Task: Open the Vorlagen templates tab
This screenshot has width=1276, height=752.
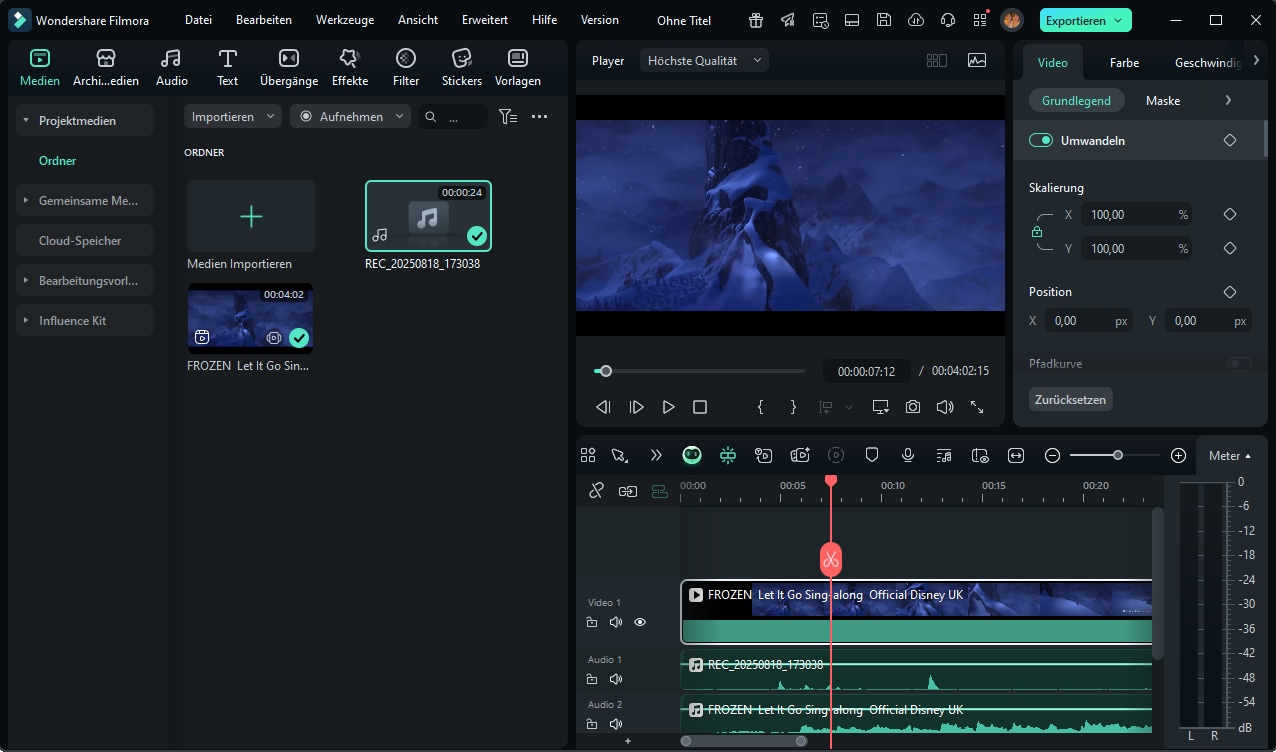Action: (x=518, y=67)
